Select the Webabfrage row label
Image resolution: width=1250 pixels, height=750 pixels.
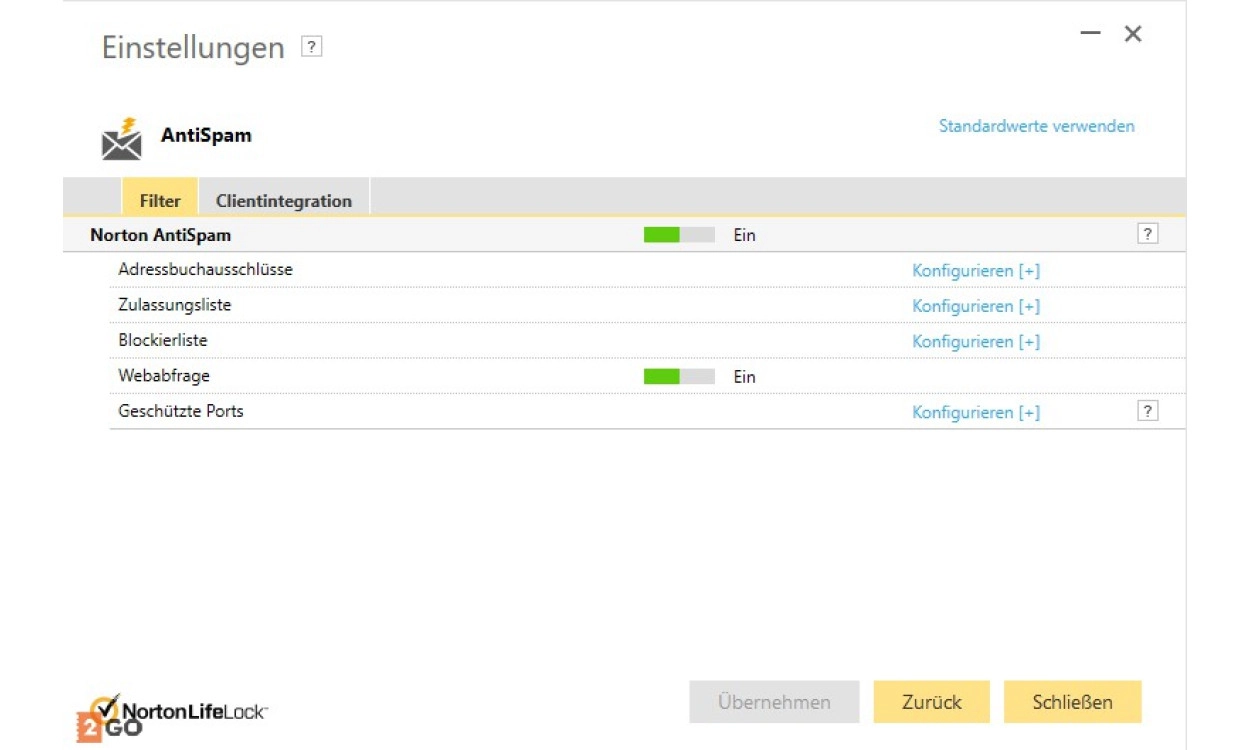click(164, 376)
